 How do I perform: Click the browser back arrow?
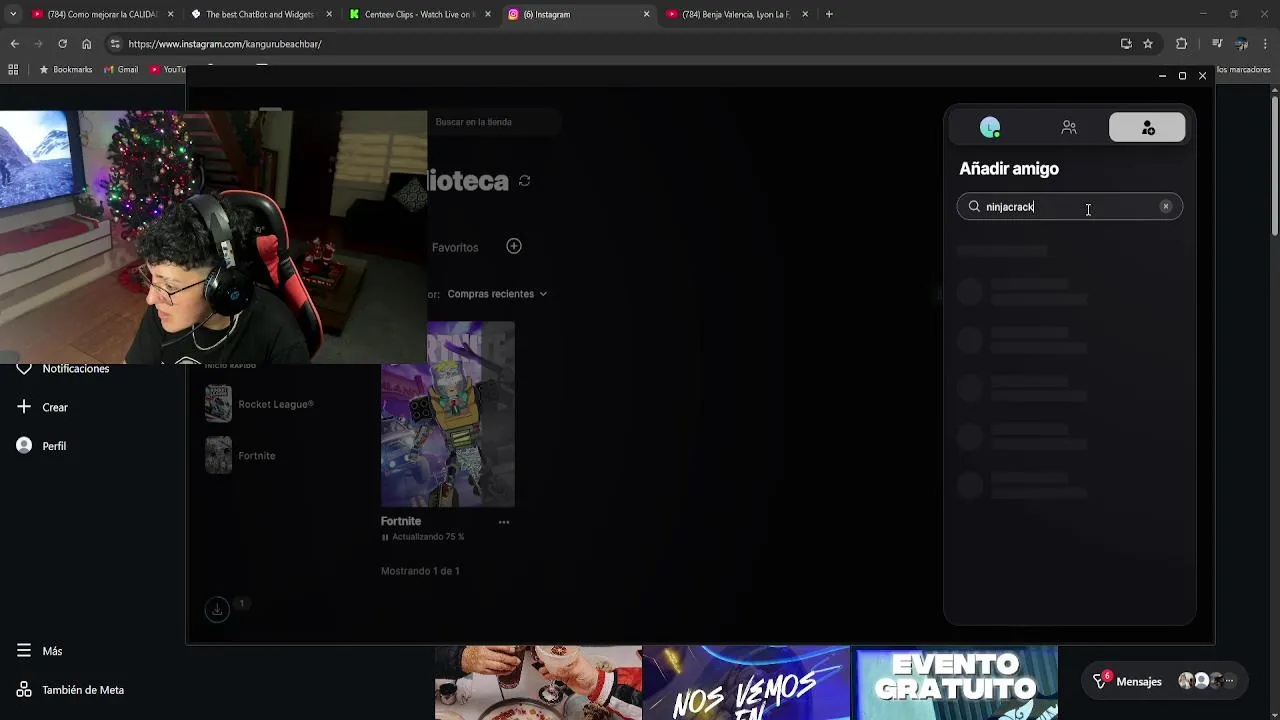coord(14,44)
